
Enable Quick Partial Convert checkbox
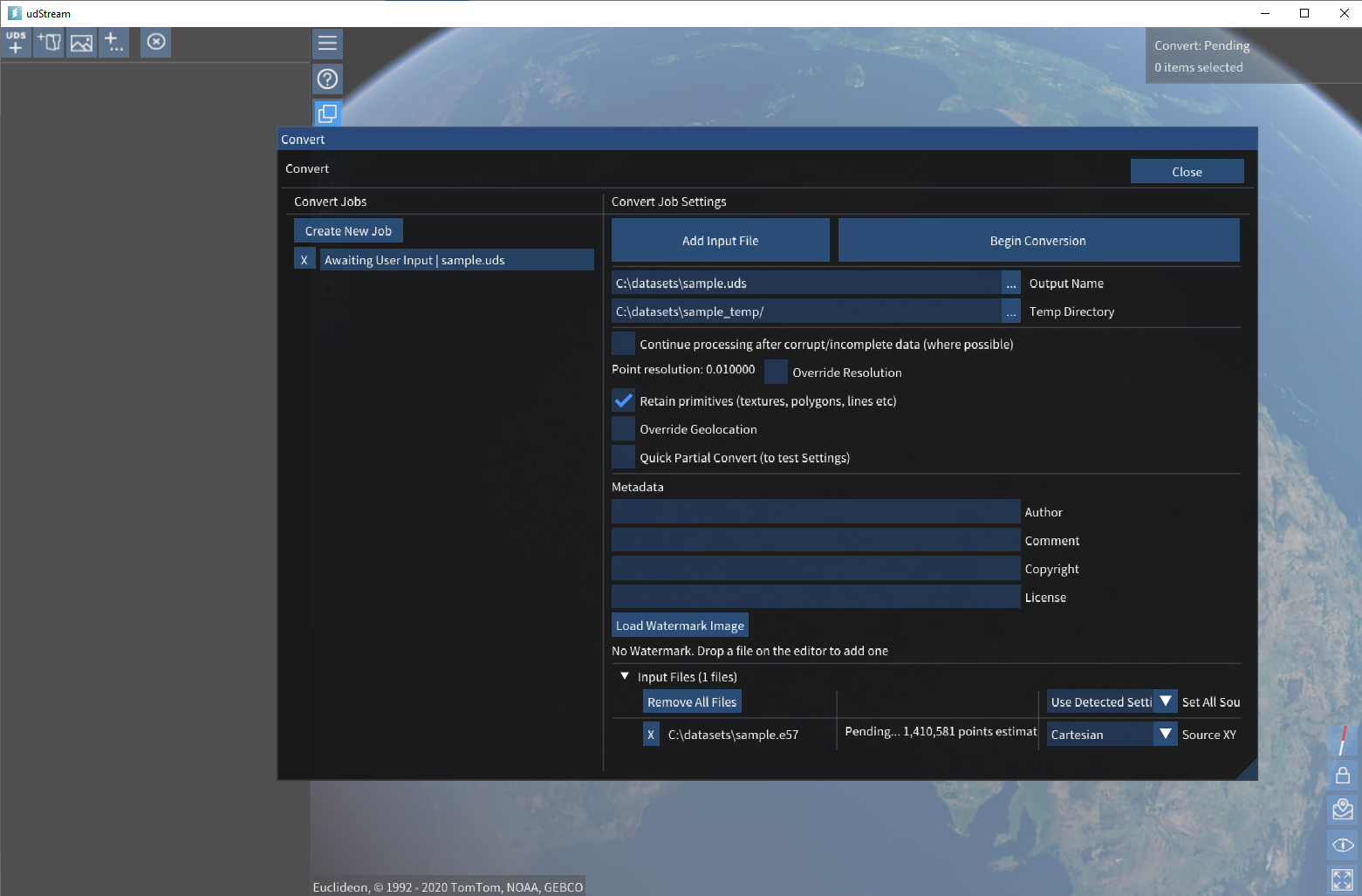coord(624,457)
